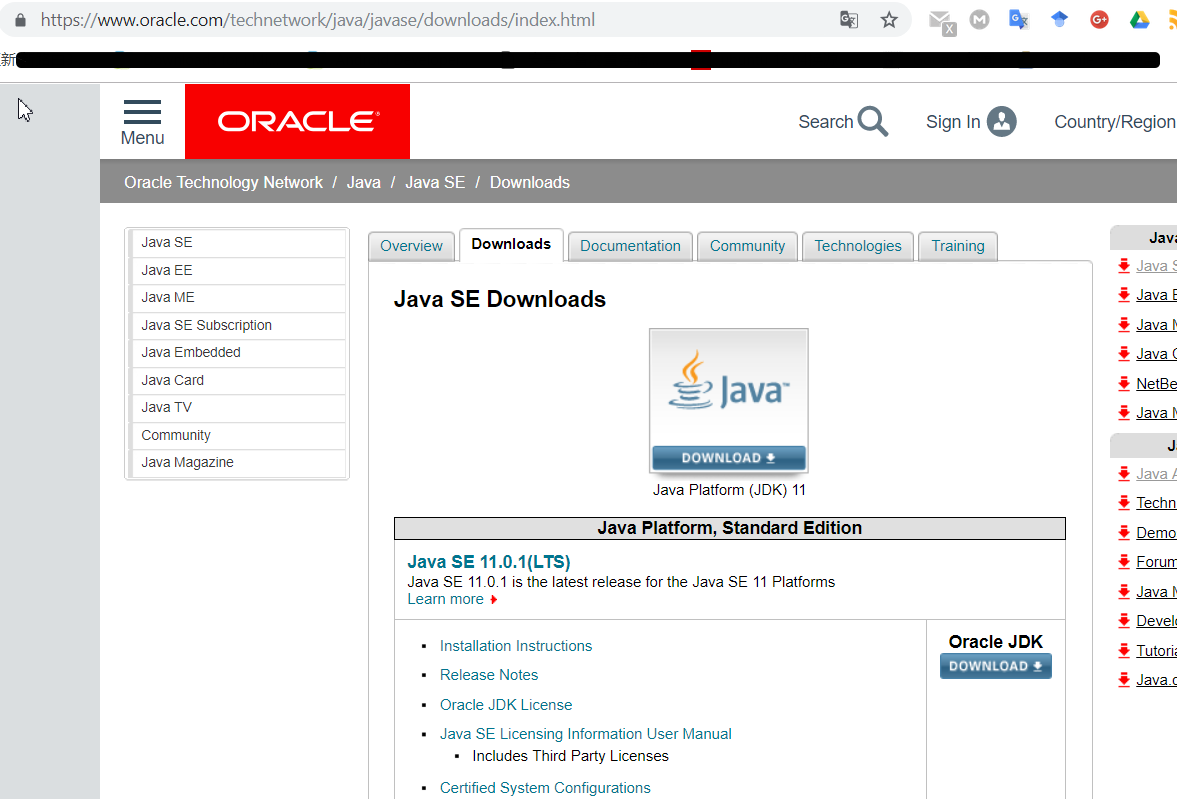Click red download icon beside Techn link
The image size is (1177, 799).
point(1124,502)
